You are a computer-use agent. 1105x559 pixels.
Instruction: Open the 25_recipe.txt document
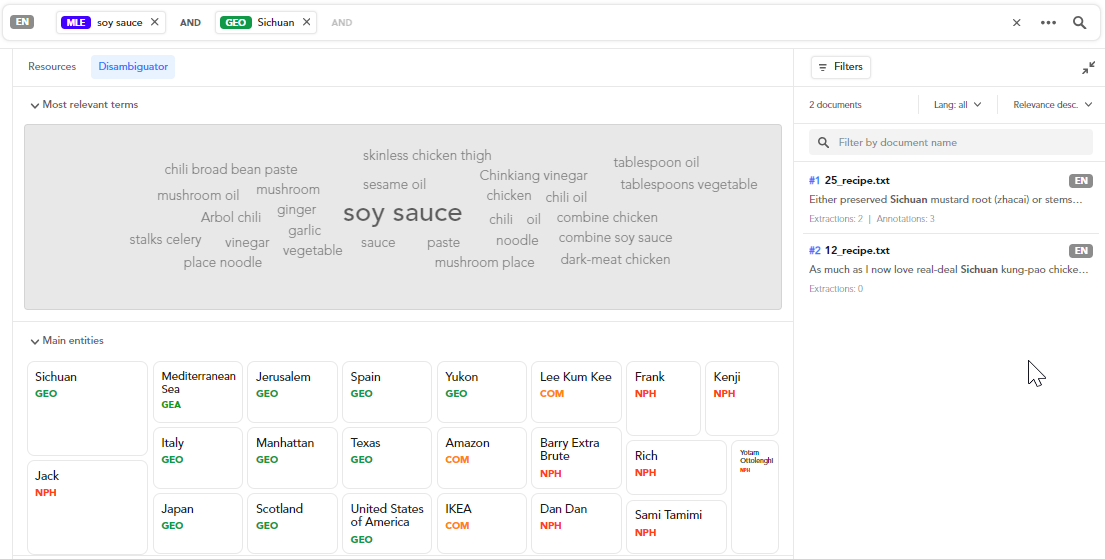click(857, 181)
